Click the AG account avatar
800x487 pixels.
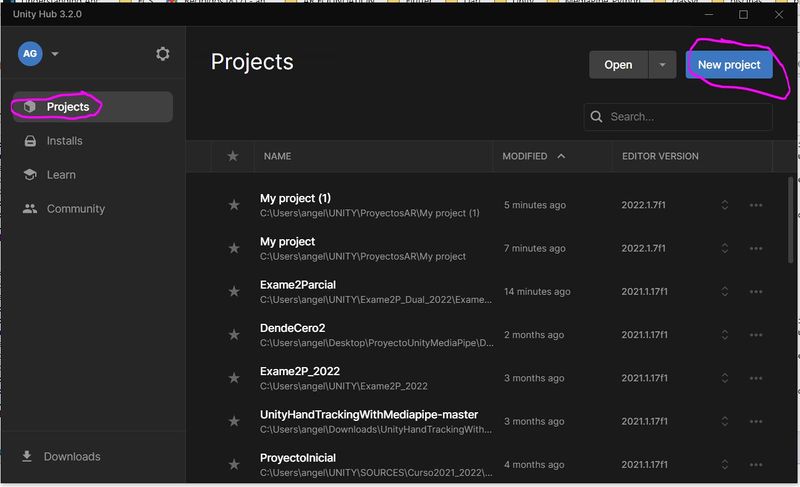click(30, 54)
